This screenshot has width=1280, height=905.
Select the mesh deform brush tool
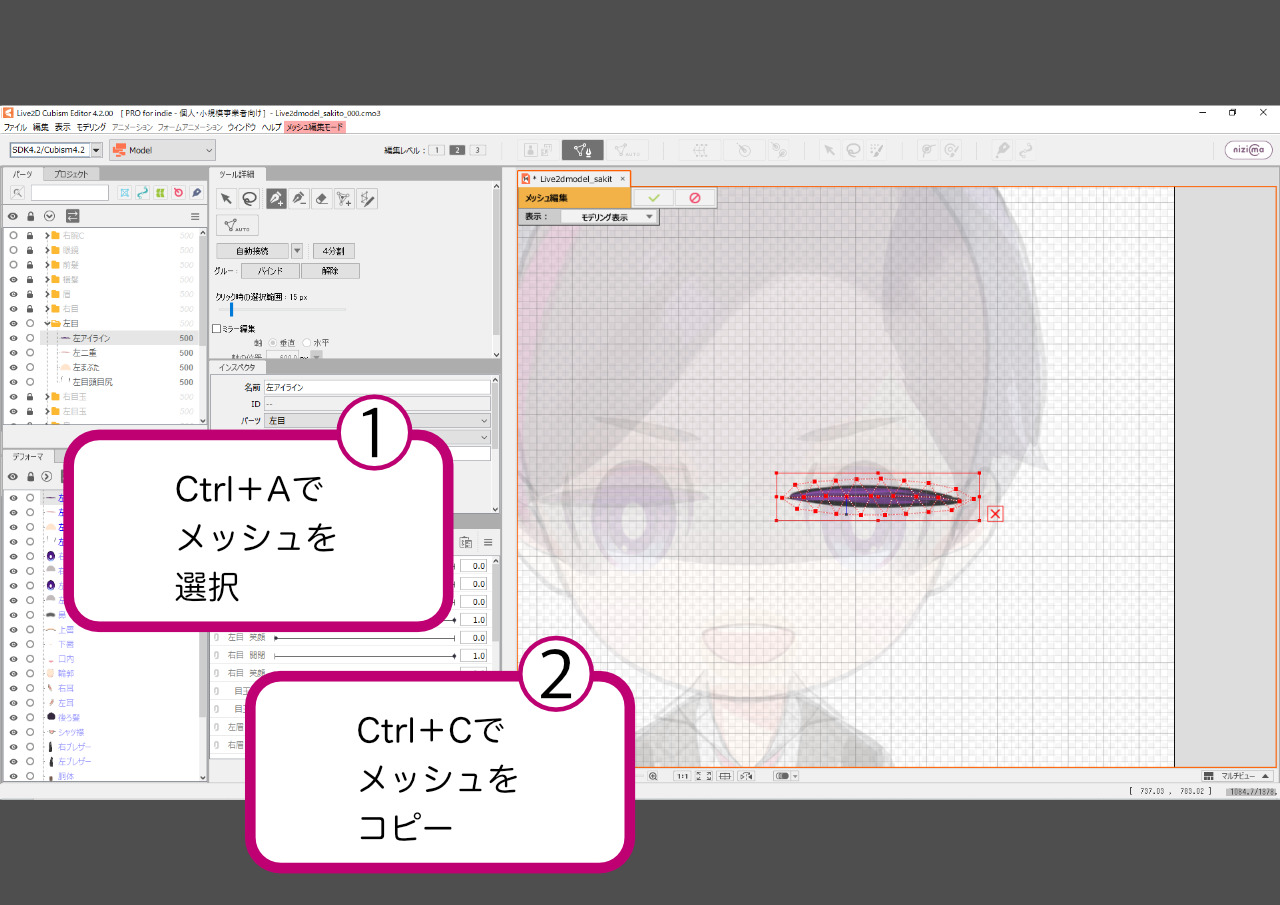coord(367,198)
